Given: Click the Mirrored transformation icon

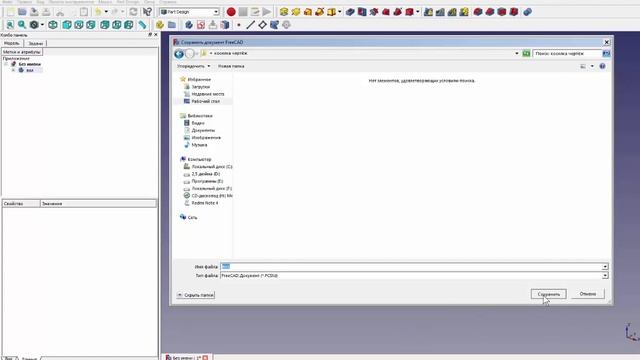Looking at the screenshot, I should pyautogui.click(x=428, y=12).
